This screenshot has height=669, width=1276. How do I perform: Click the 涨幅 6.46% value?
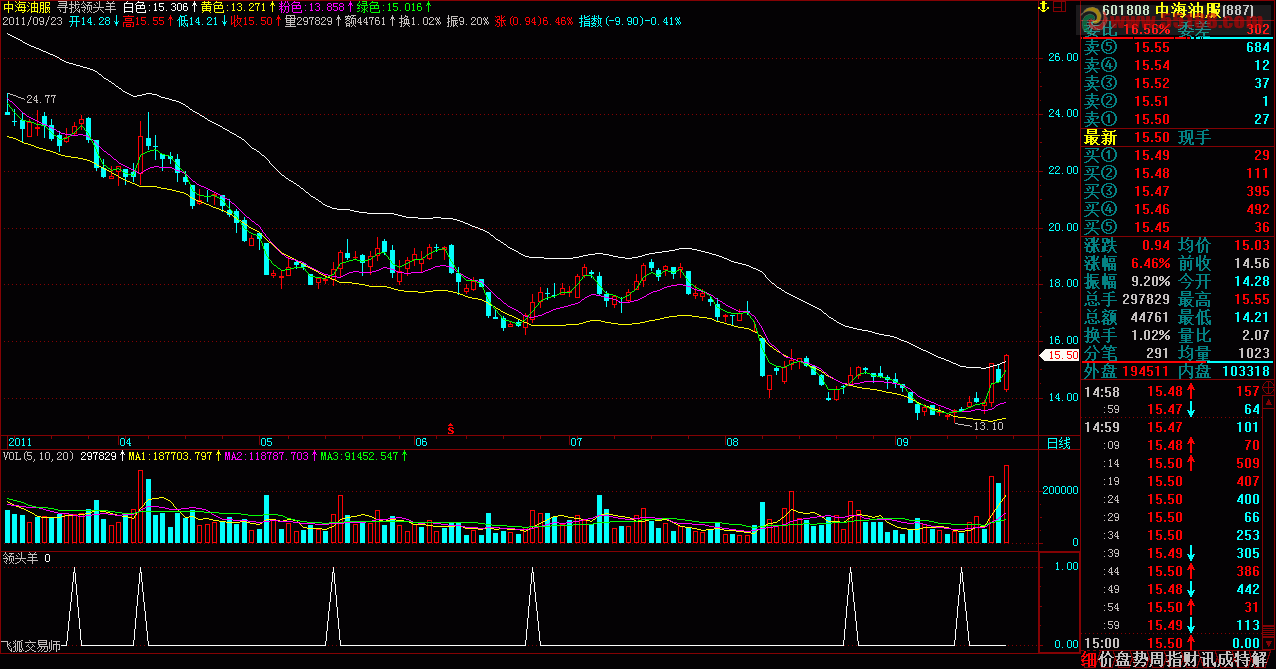pos(1150,263)
